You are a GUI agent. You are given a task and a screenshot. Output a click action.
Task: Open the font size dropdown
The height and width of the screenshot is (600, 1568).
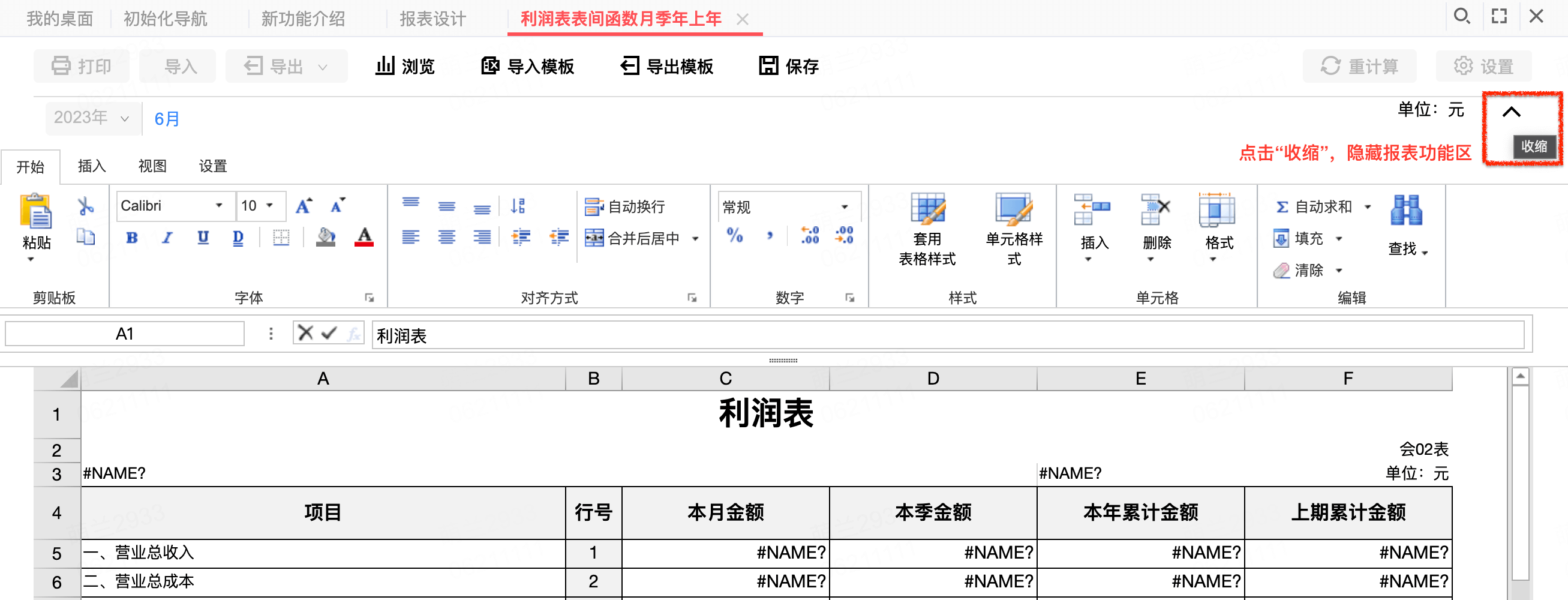pyautogui.click(x=260, y=206)
